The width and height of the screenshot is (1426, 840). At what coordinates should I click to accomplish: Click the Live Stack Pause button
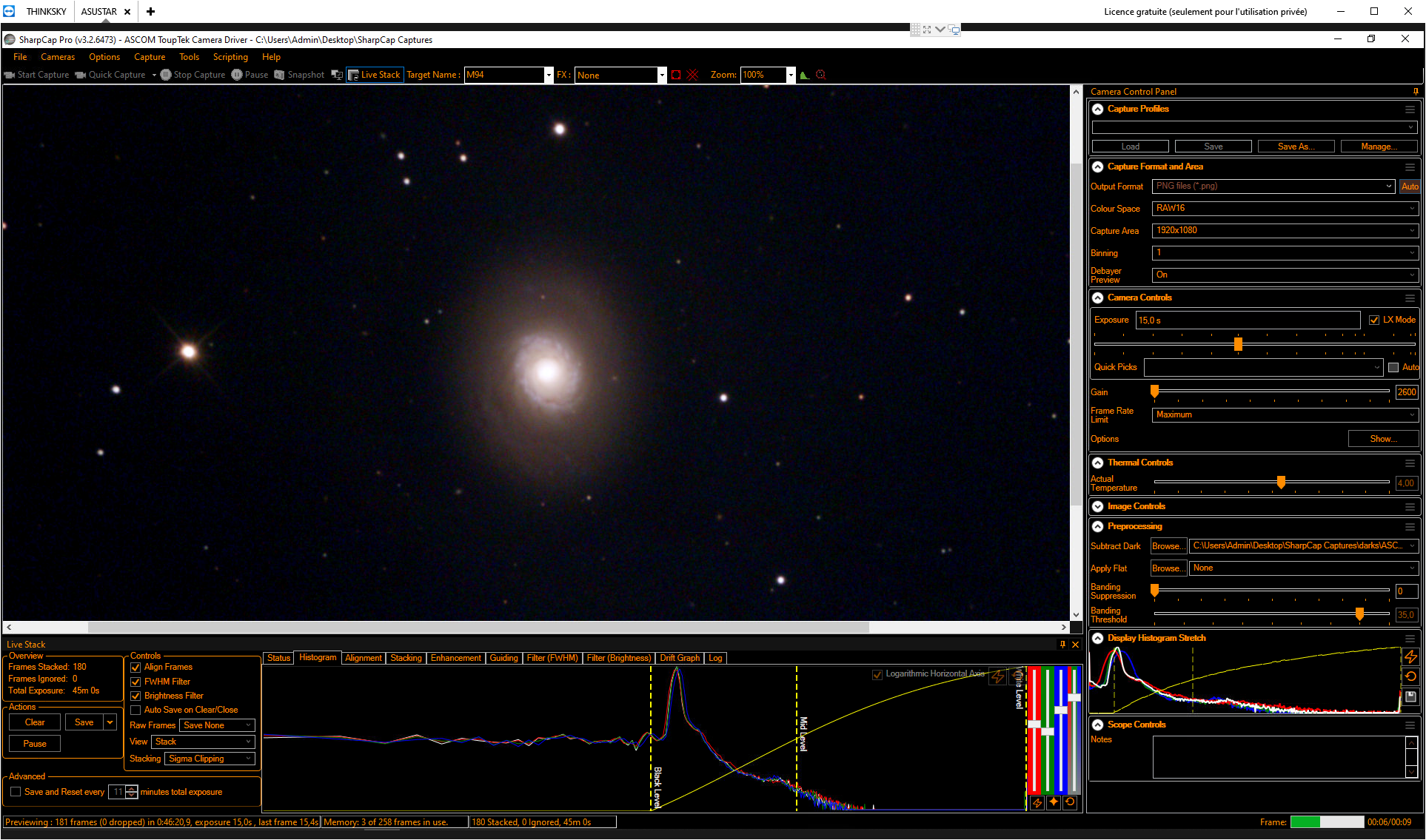pyautogui.click(x=35, y=744)
